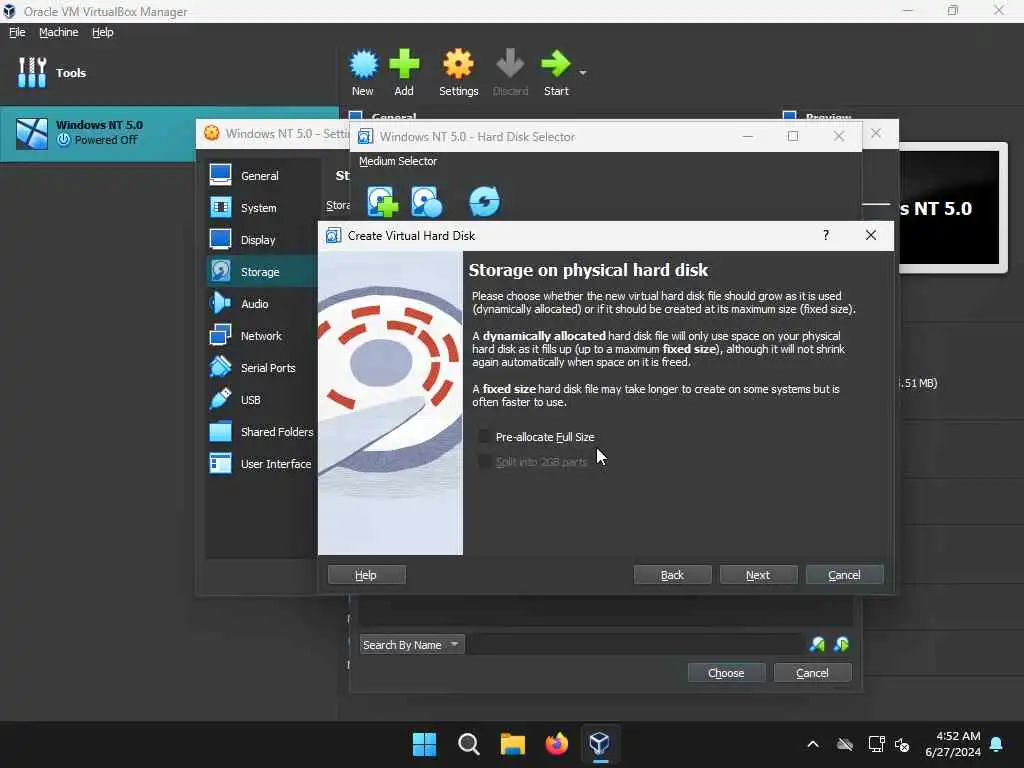The image size is (1024, 768).
Task: Click the question mark help button in dialog title
Action: (826, 235)
